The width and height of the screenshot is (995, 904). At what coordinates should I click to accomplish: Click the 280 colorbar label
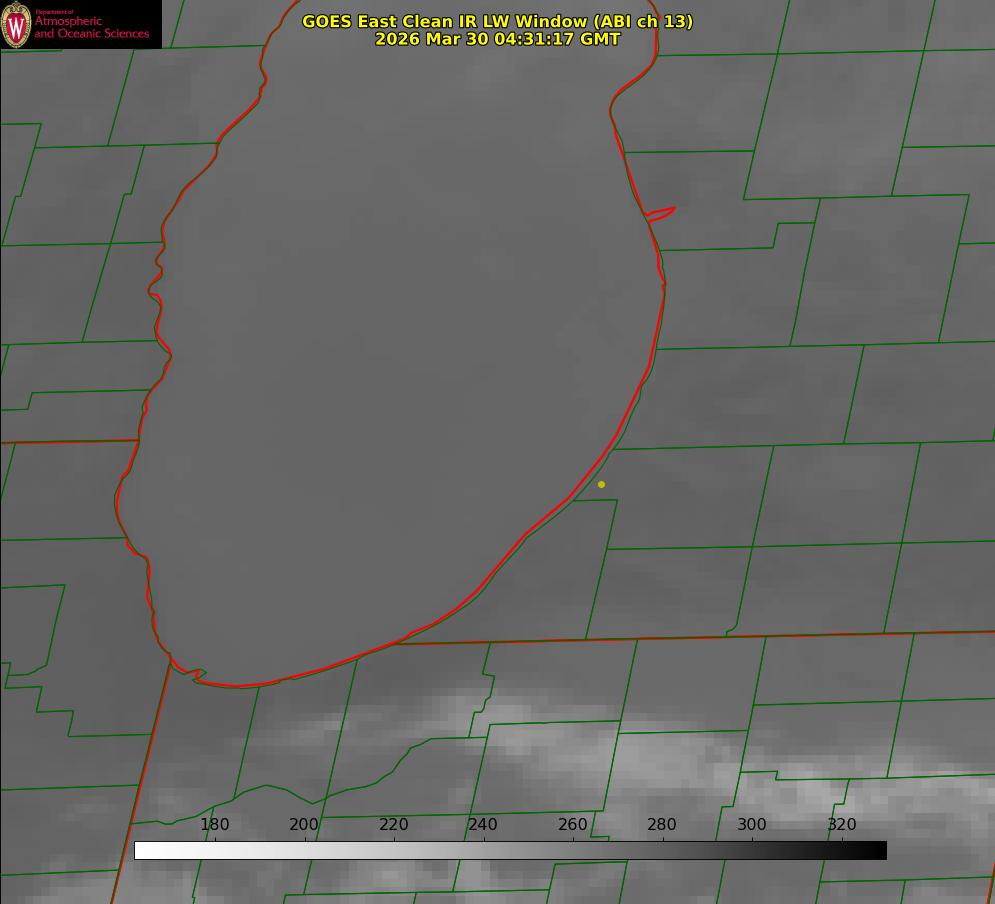point(662,824)
